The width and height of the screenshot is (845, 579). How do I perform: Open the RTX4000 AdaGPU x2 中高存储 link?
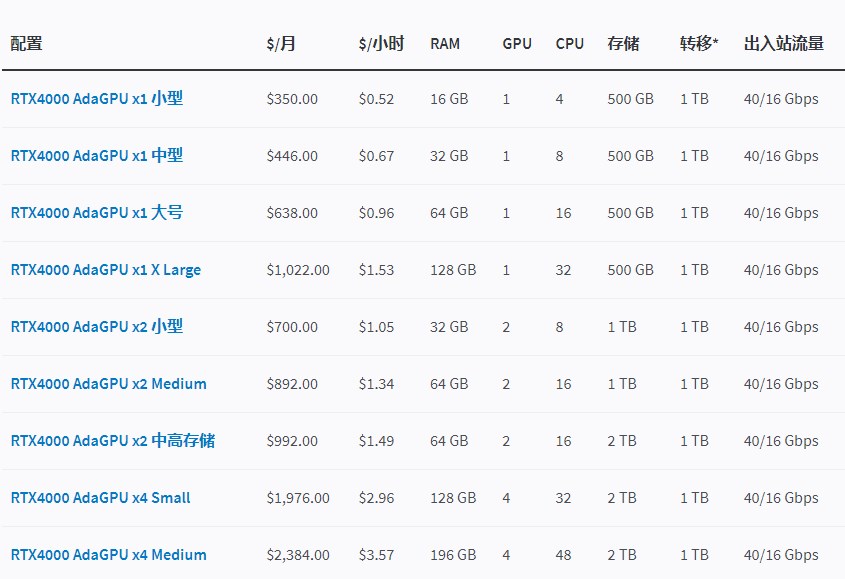click(113, 441)
